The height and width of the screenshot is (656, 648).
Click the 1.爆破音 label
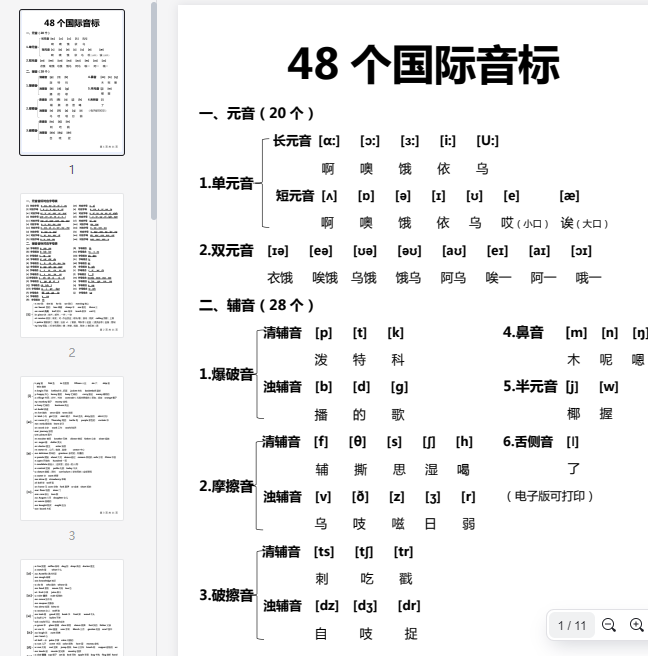(x=226, y=374)
